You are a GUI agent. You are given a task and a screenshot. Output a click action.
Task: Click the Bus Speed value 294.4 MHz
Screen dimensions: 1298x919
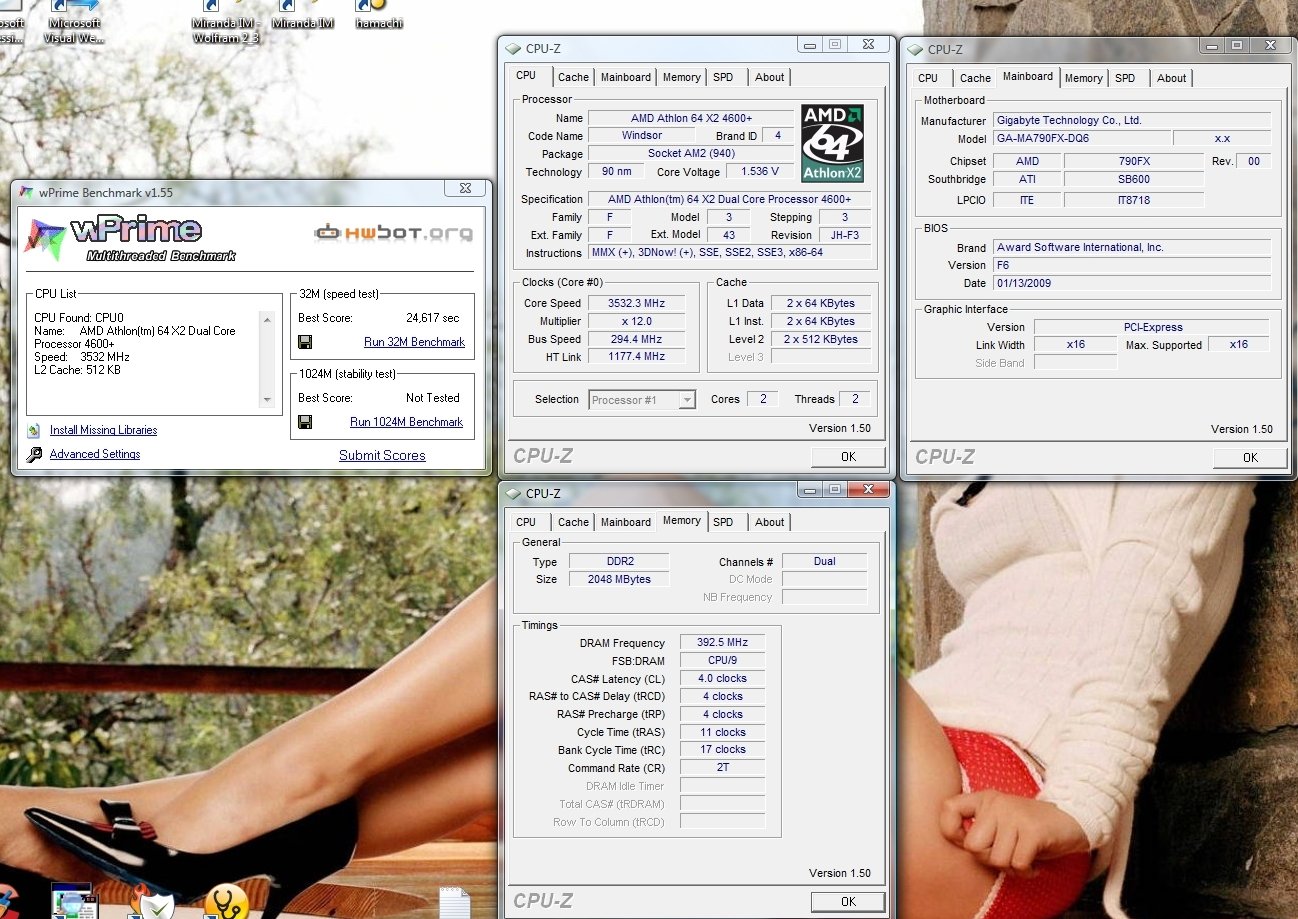point(636,339)
